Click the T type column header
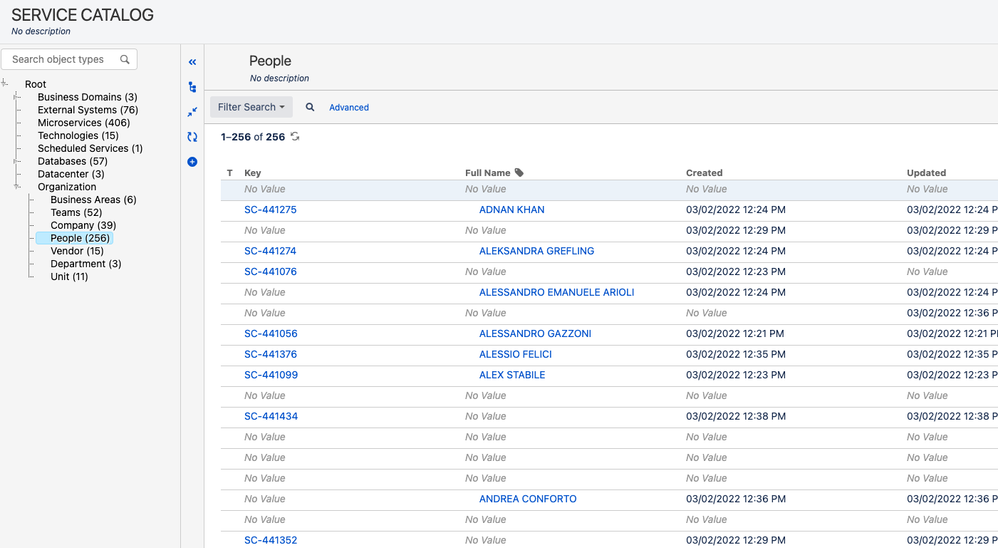This screenshot has height=548, width=998. (230, 172)
